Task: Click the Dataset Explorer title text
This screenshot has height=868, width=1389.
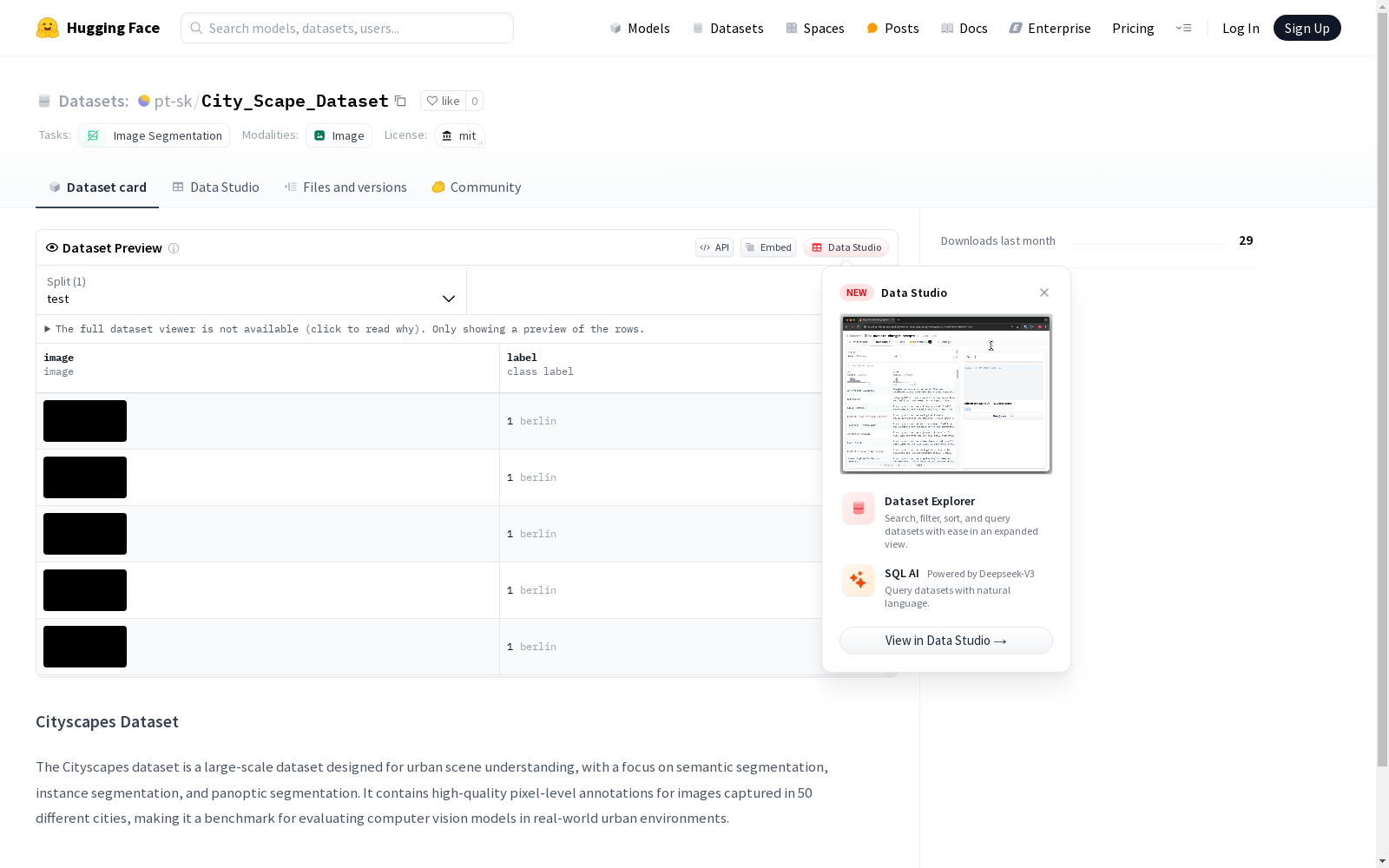Action: tap(930, 501)
